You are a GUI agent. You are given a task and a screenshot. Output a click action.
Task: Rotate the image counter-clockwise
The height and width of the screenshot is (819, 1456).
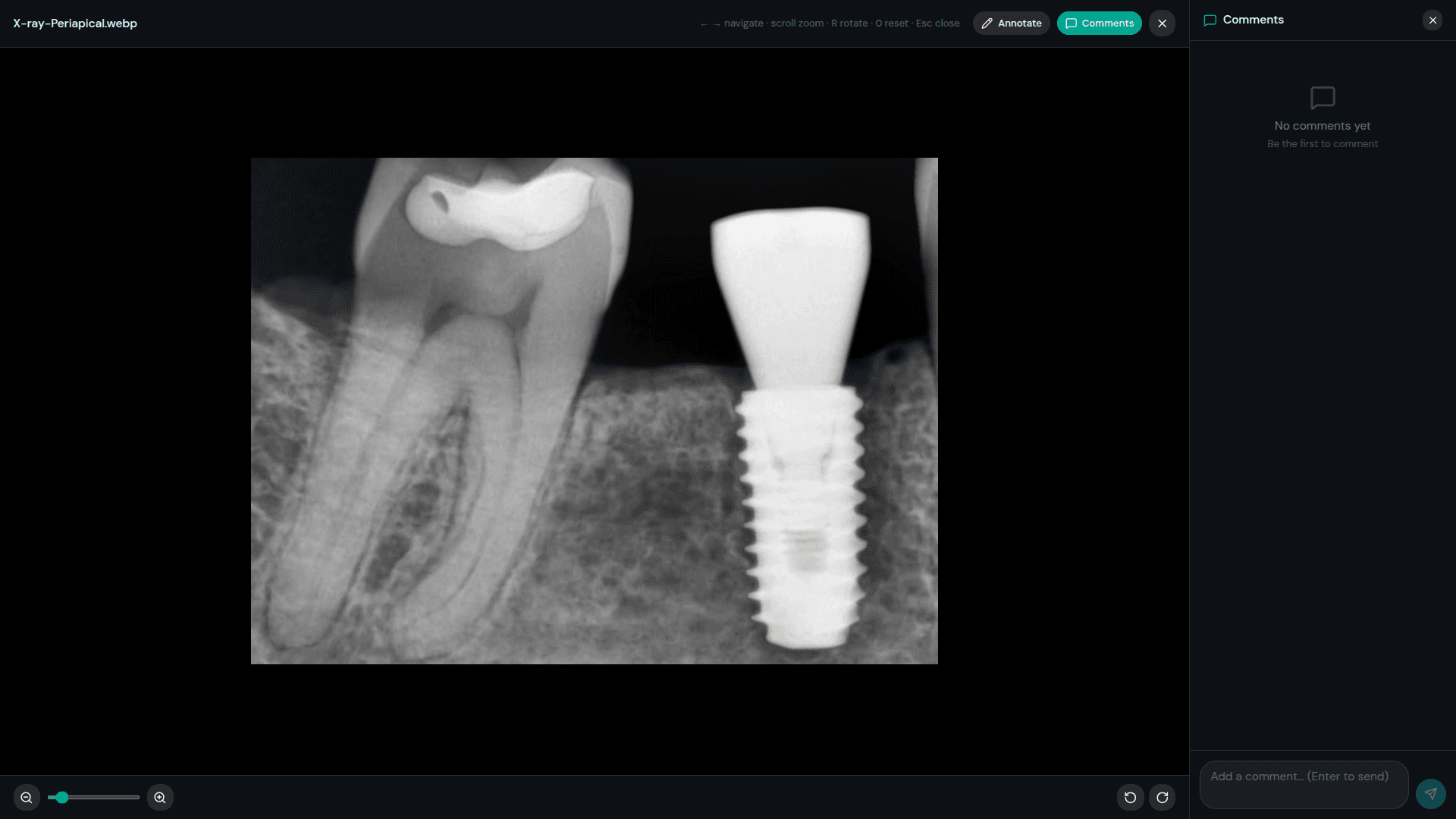point(1130,797)
